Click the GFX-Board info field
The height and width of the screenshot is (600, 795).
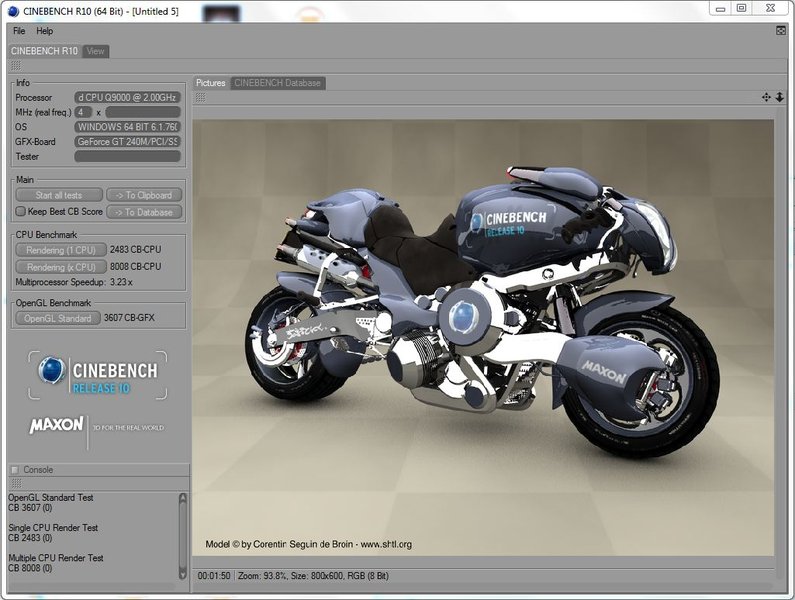click(127, 142)
